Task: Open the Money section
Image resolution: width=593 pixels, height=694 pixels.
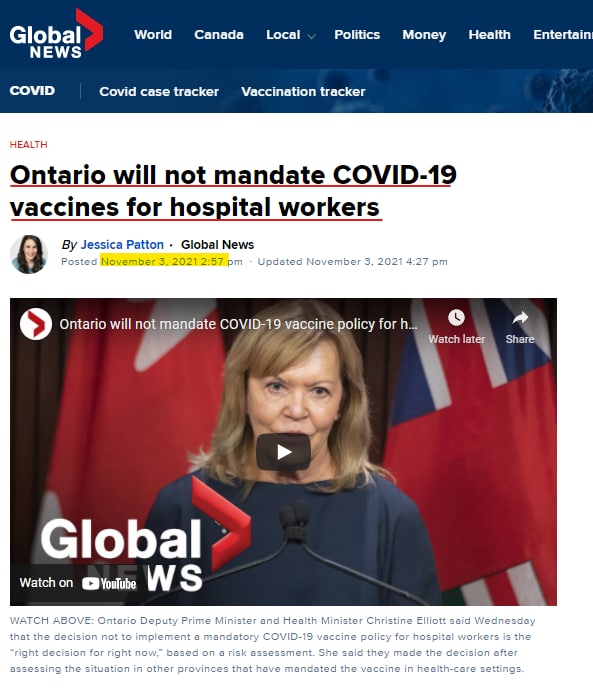Action: pos(424,35)
